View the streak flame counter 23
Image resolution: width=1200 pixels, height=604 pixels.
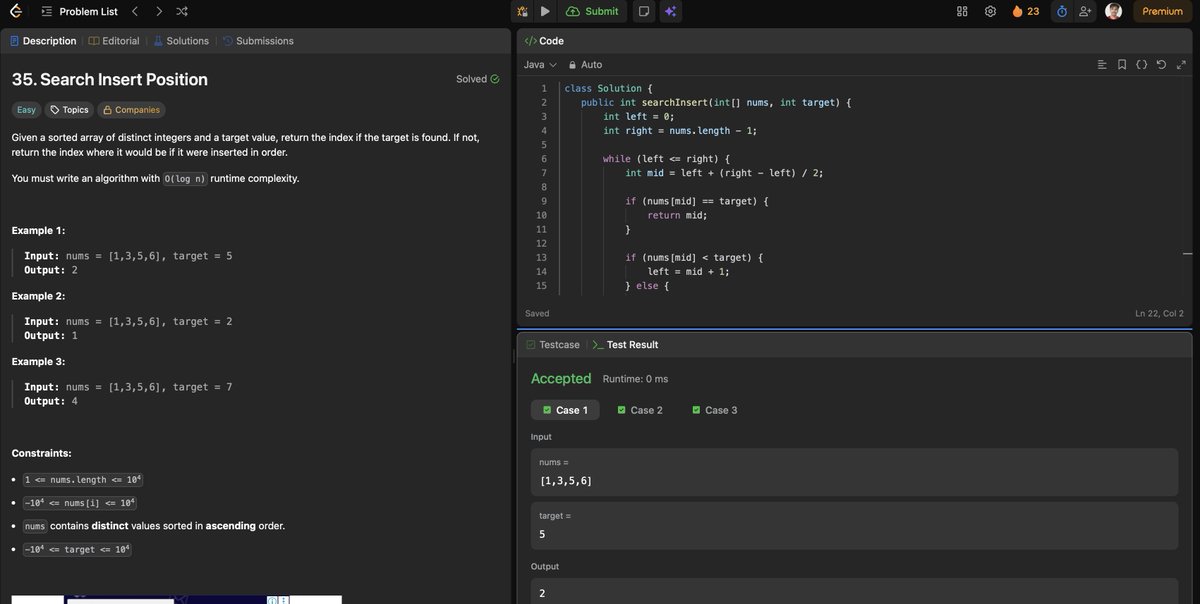pos(1026,11)
